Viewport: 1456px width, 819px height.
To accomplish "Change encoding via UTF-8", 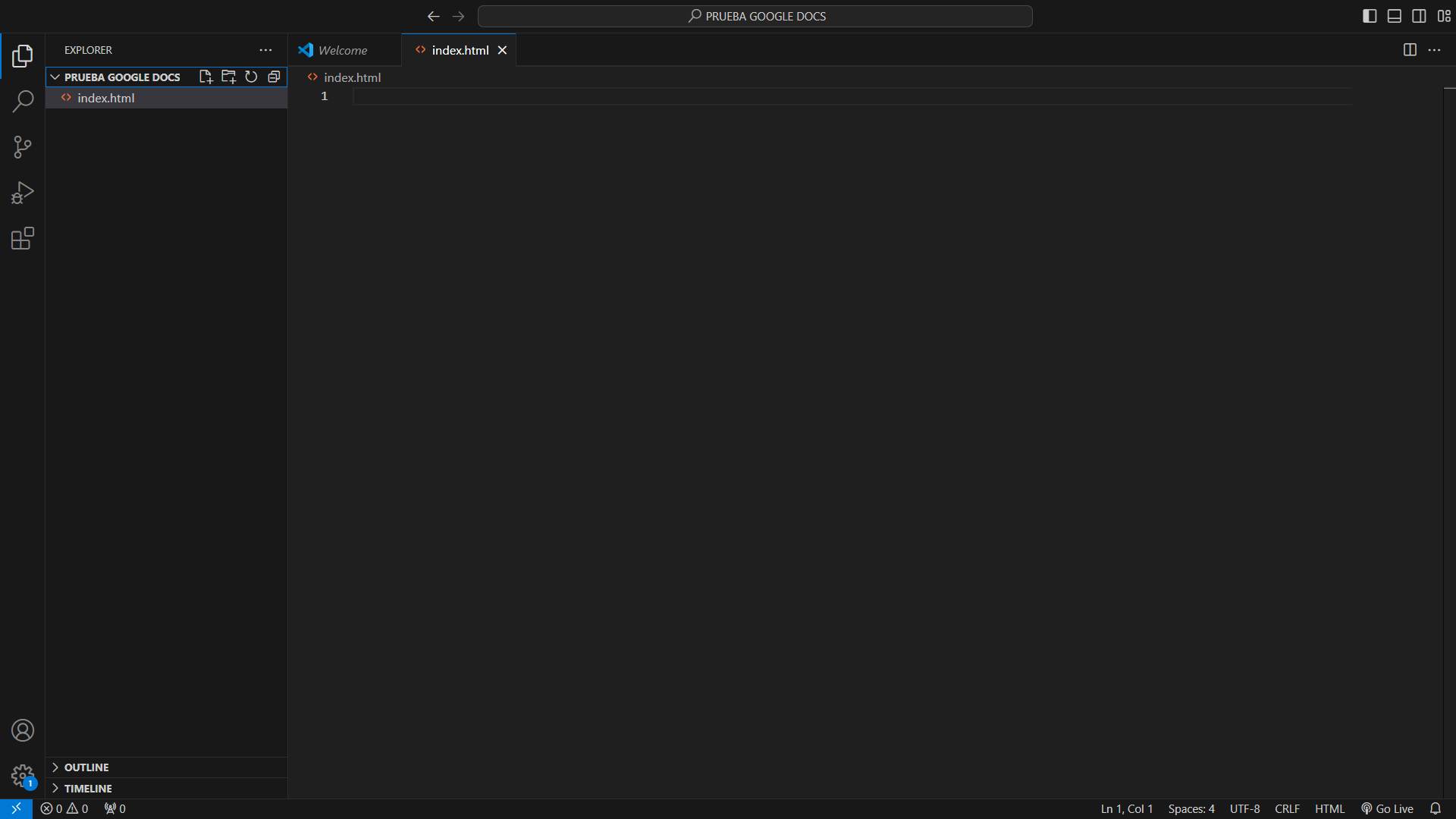I will pos(1244,808).
